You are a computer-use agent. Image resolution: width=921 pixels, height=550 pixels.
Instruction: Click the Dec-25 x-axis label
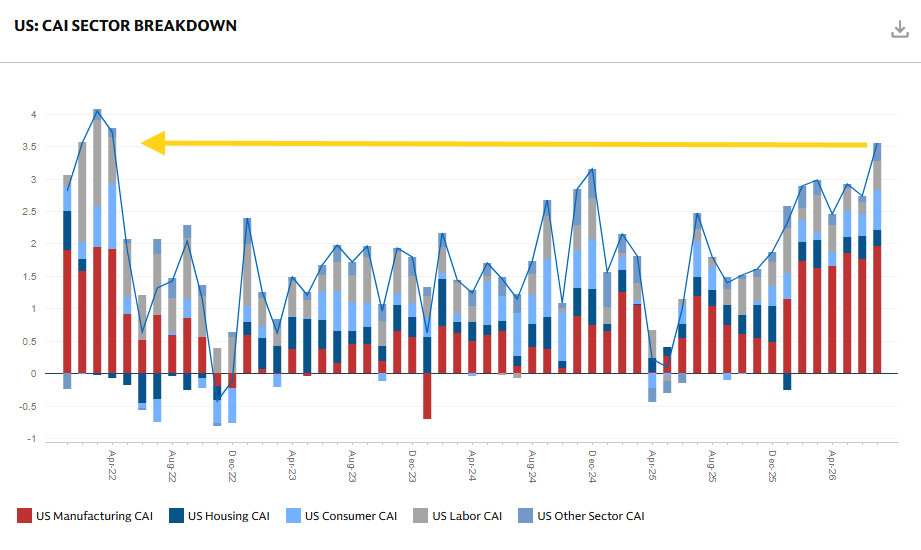[x=772, y=465]
